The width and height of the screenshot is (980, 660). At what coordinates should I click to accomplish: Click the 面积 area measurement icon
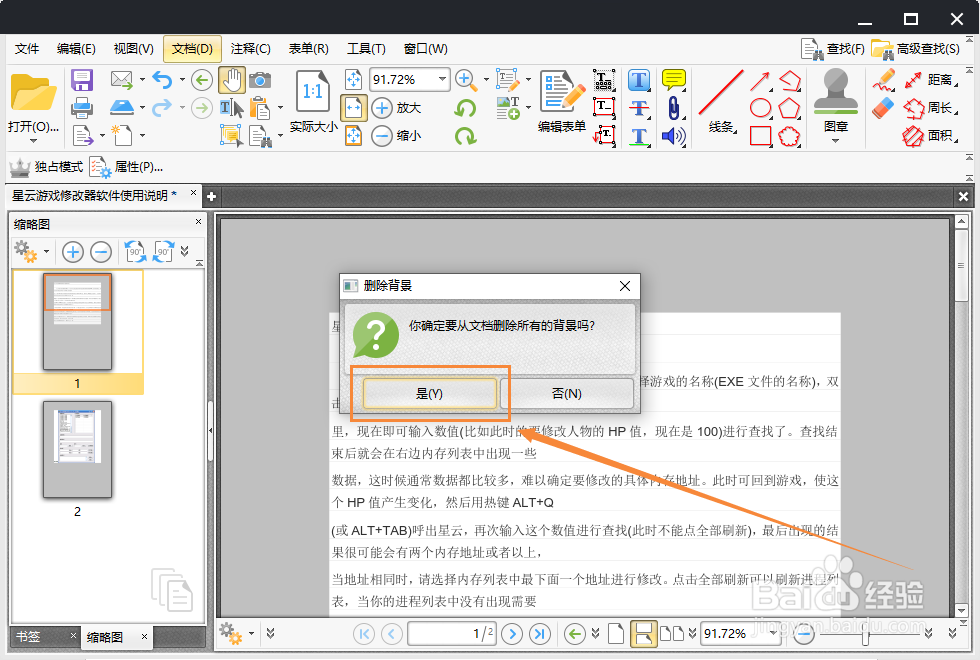point(912,136)
